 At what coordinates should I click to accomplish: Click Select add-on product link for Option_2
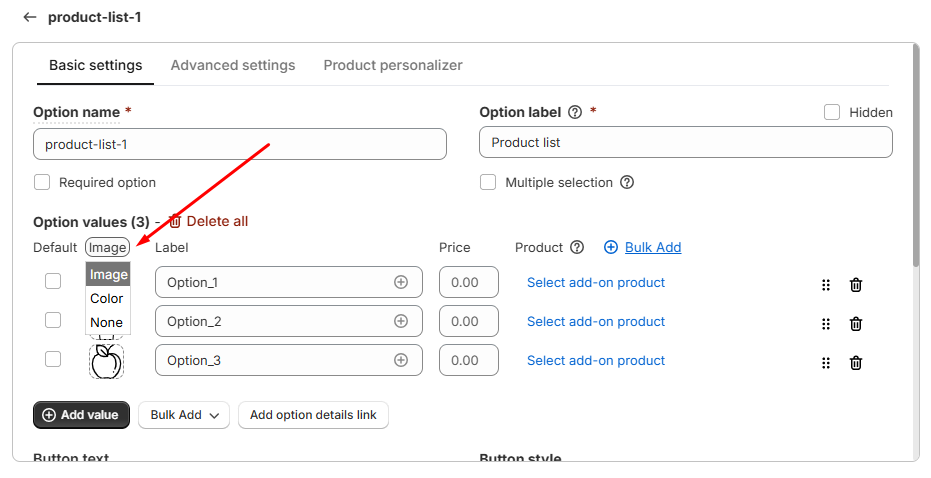point(596,321)
